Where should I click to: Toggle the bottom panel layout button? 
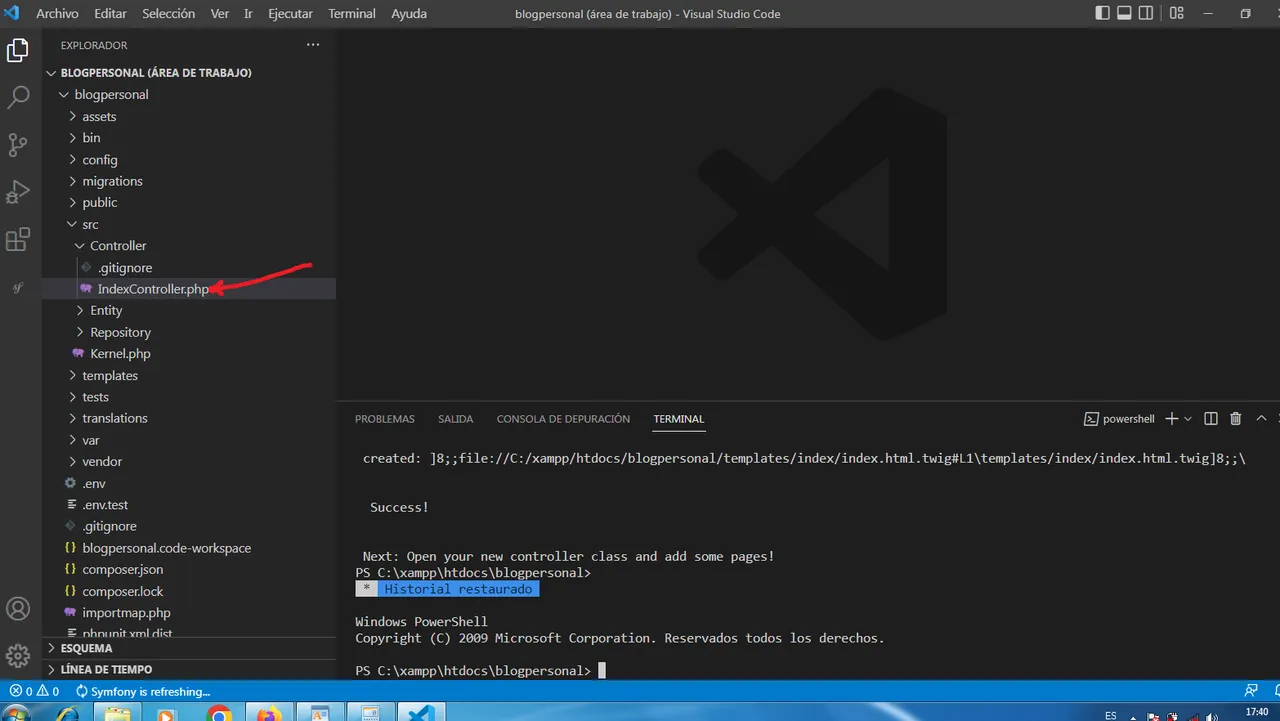1125,14
